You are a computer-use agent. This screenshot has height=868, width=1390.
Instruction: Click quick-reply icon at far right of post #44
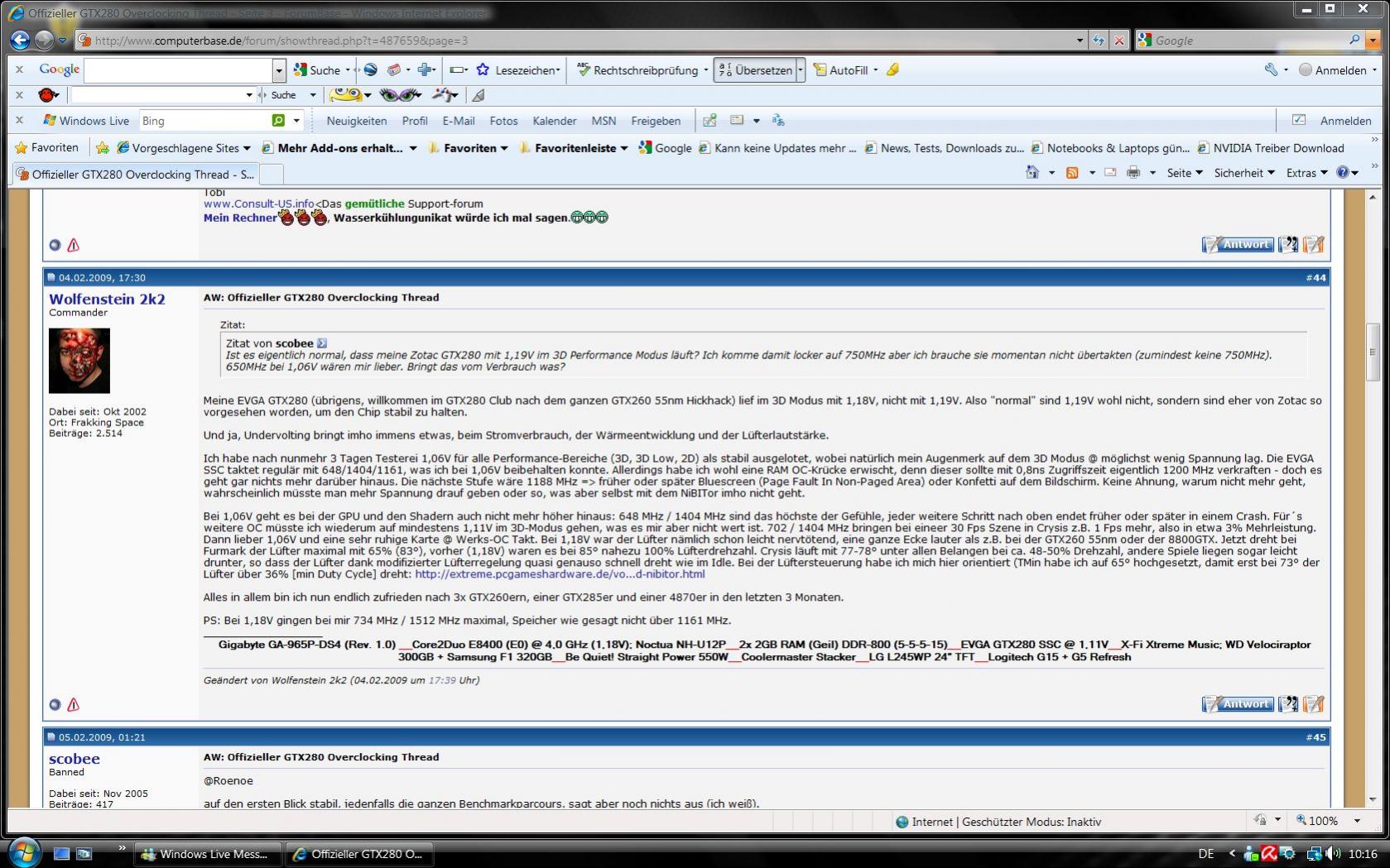pos(1314,704)
